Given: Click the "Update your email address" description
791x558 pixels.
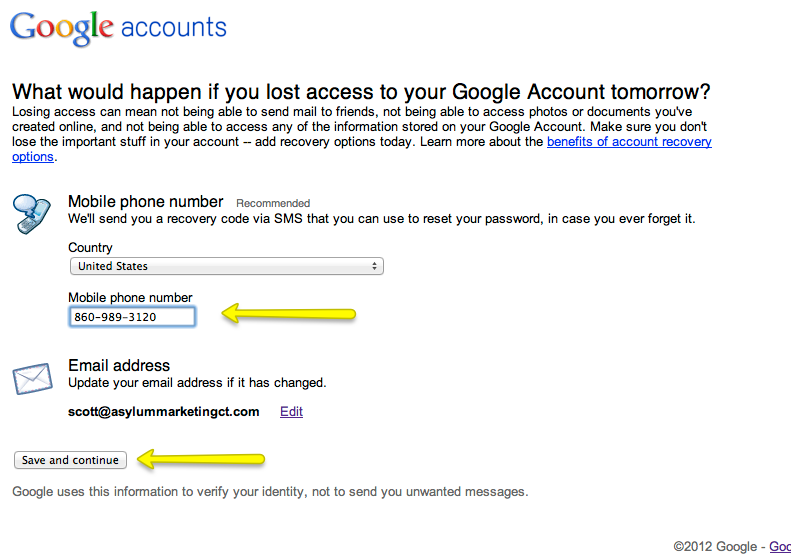Looking at the screenshot, I should 197,382.
